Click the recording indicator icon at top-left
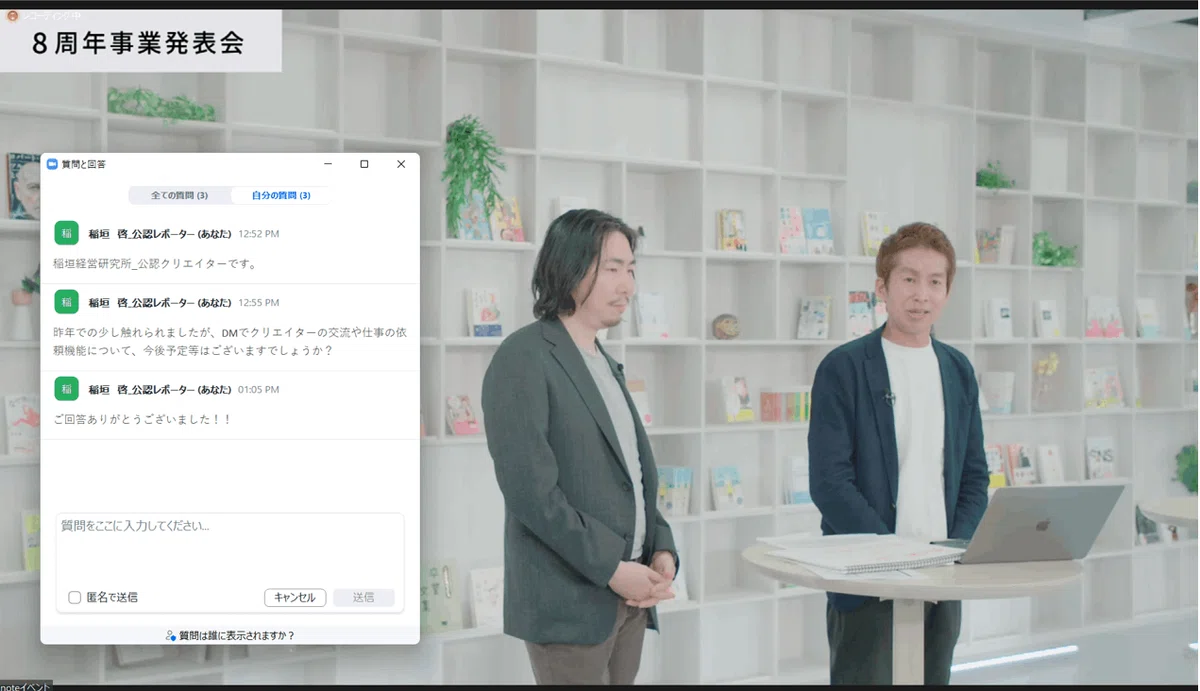The image size is (1200, 691). click(12, 16)
